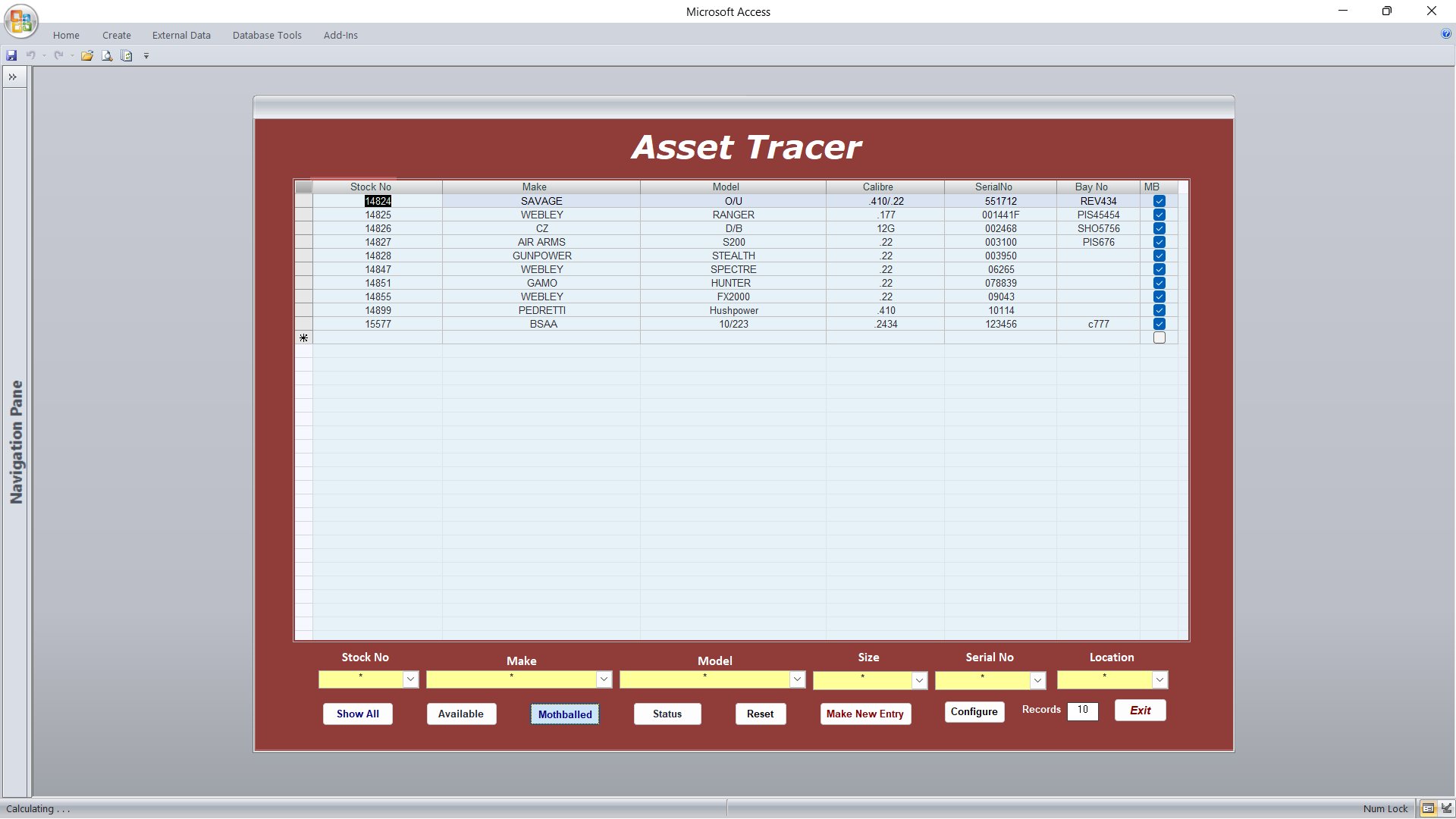1456x819 pixels.
Task: Click the Show All button
Action: coord(357,714)
